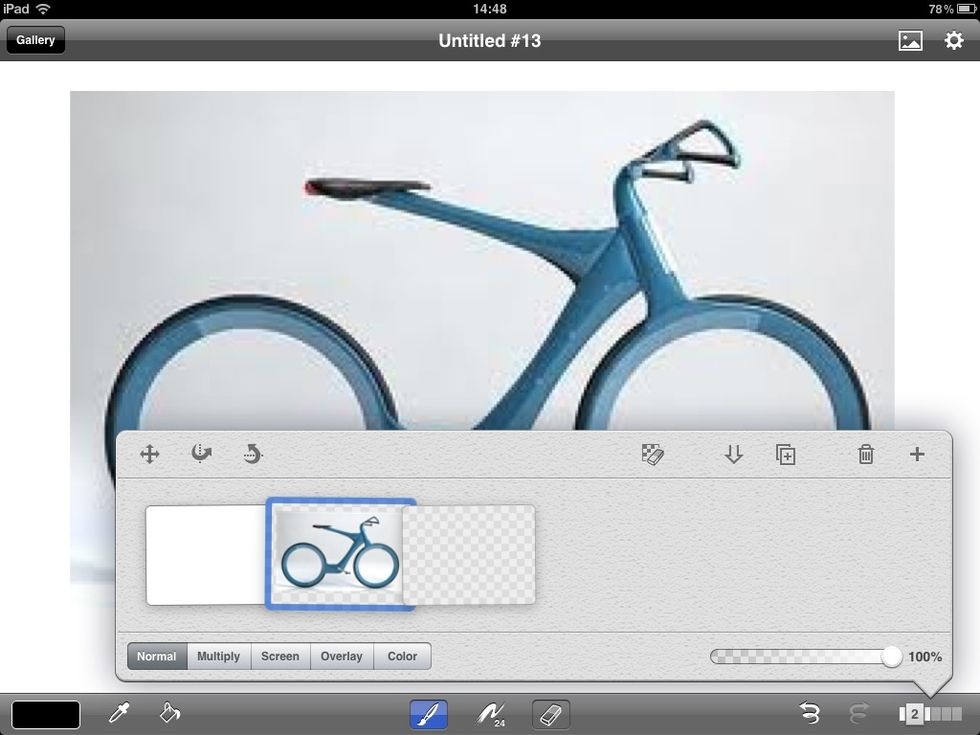Image resolution: width=980 pixels, height=735 pixels.
Task: Switch blend mode to Screen
Action: tap(280, 656)
